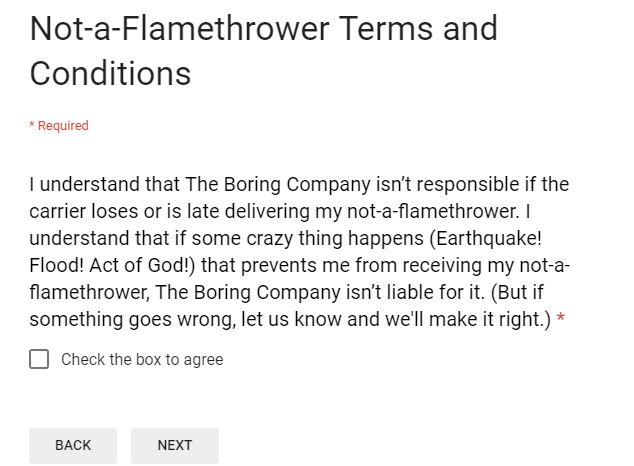This screenshot has height=466, width=634.
Task: Click the word 'flamethrower,' starting the fifth line
Action: pyautogui.click(x=89, y=292)
